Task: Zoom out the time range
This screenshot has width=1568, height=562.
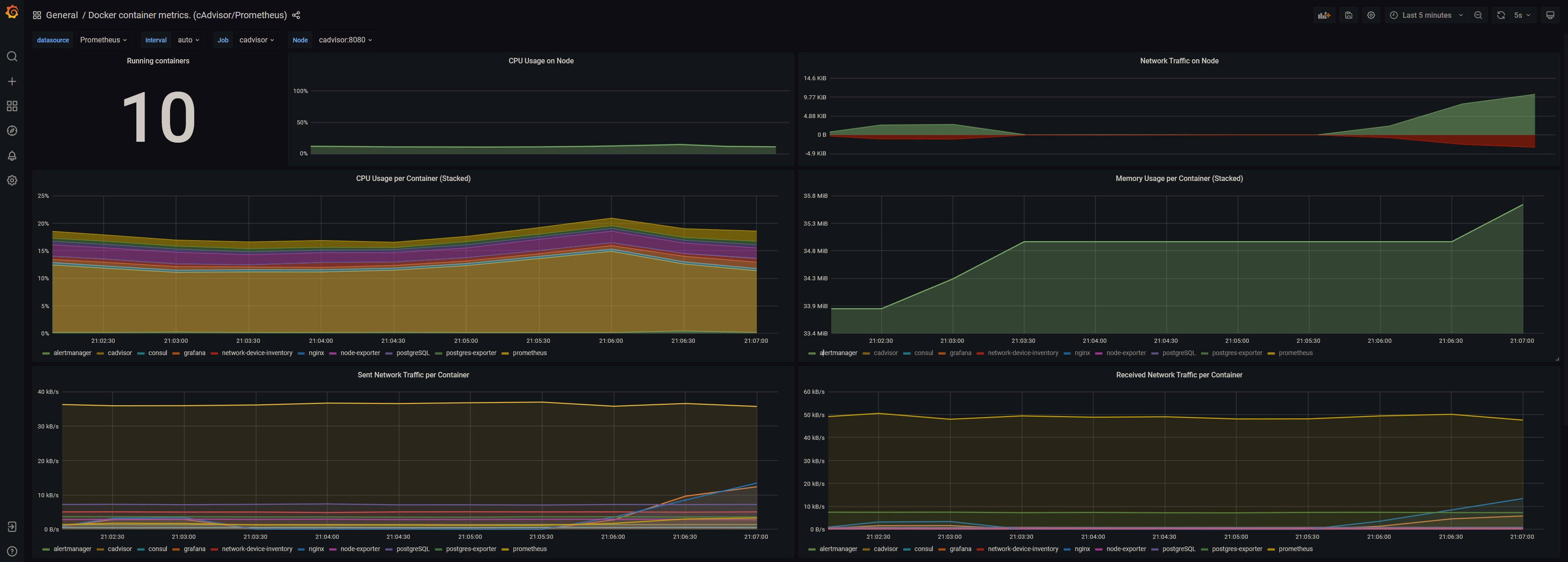Action: click(x=1478, y=15)
